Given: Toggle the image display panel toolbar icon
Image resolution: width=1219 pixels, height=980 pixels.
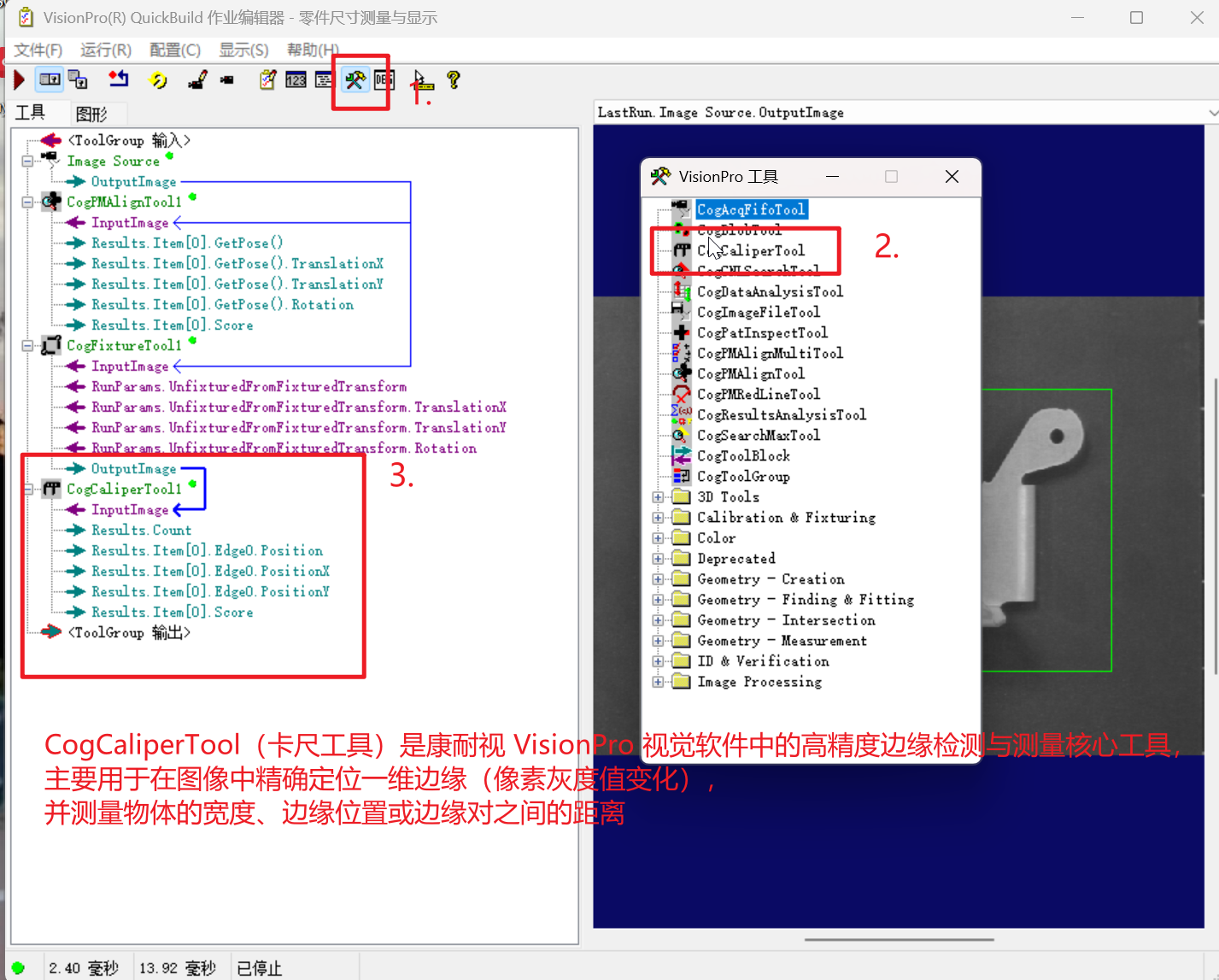Looking at the screenshot, I should click(x=50, y=80).
